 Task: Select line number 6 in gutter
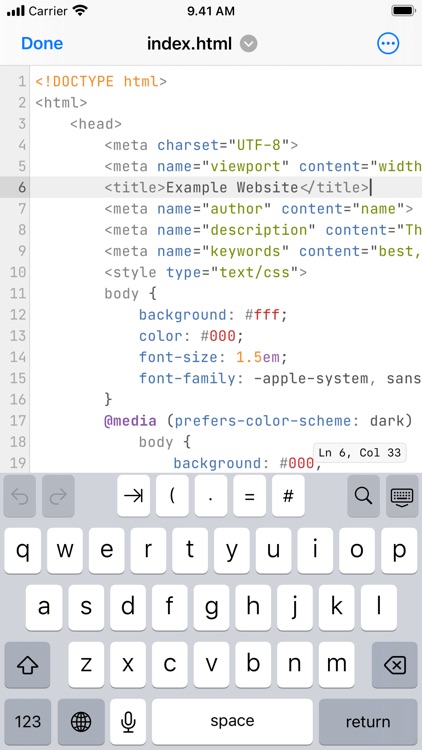22,187
